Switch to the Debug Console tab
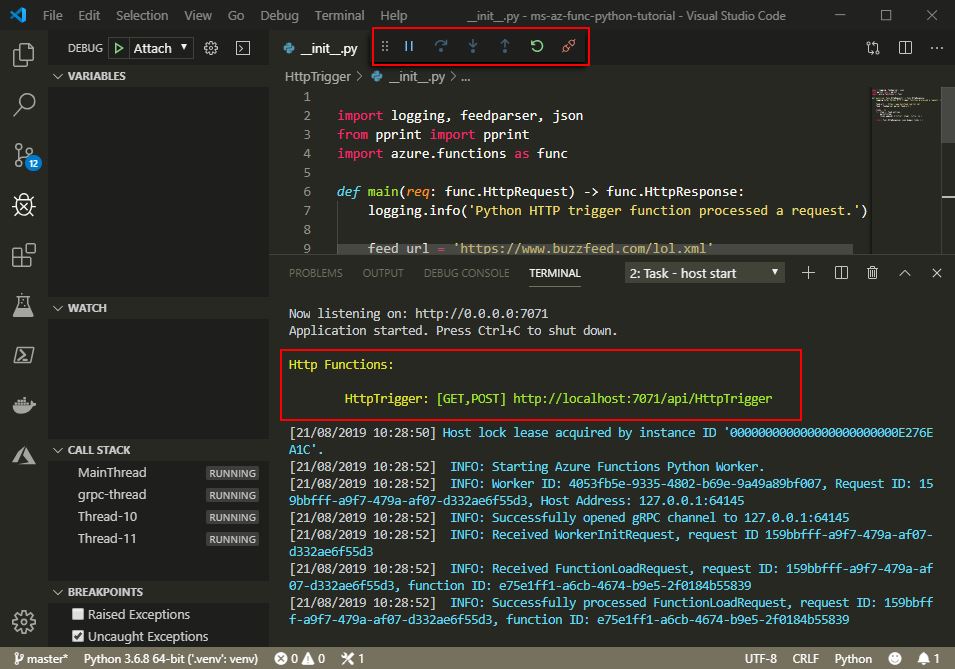This screenshot has width=955, height=669. (466, 273)
